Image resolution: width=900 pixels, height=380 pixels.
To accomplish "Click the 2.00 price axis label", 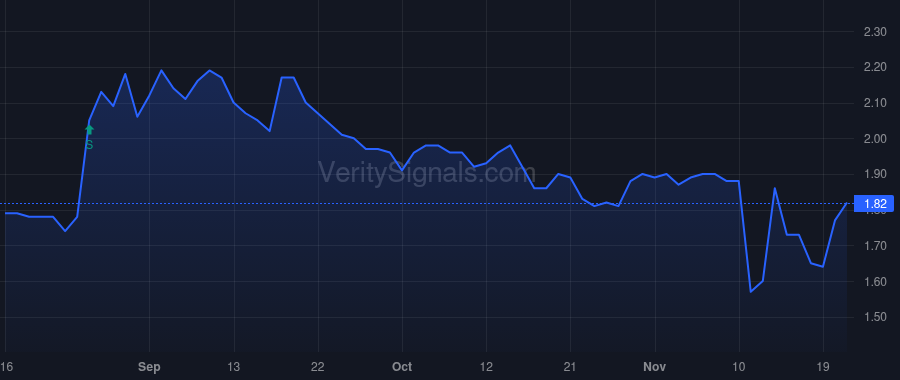I will coord(875,139).
